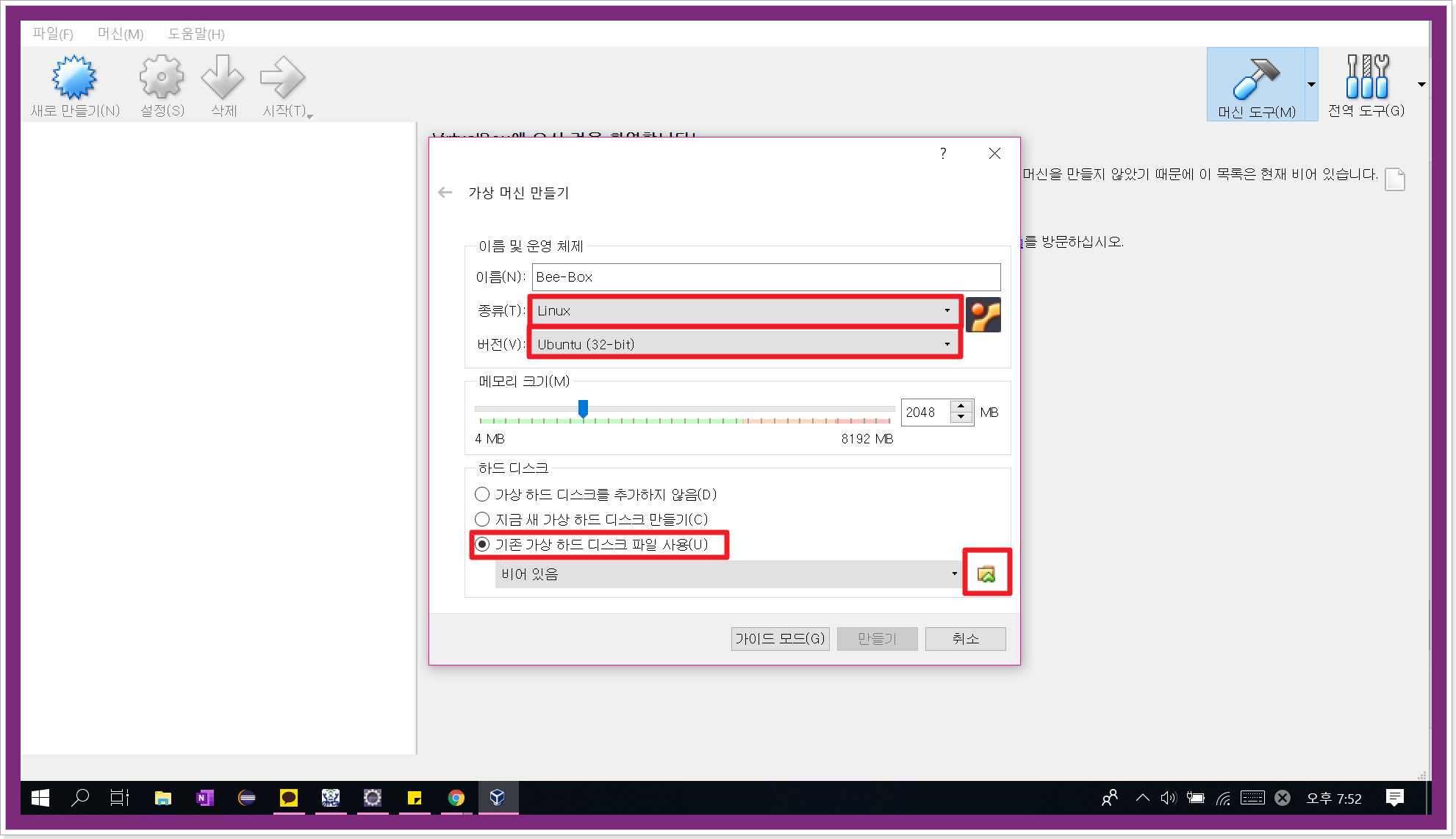Image resolution: width=1456 pixels, height=839 pixels.
Task: Browse for existing virtual hard disk file
Action: point(986,574)
